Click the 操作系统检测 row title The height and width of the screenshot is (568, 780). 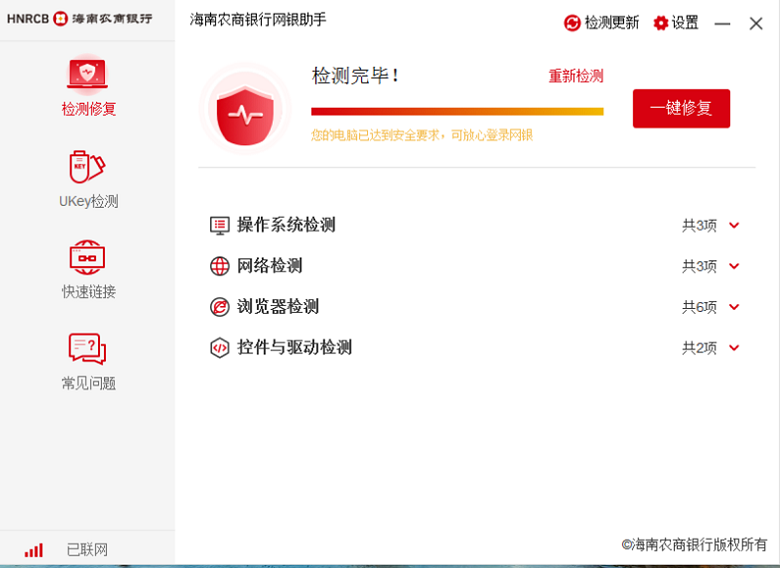click(x=286, y=225)
